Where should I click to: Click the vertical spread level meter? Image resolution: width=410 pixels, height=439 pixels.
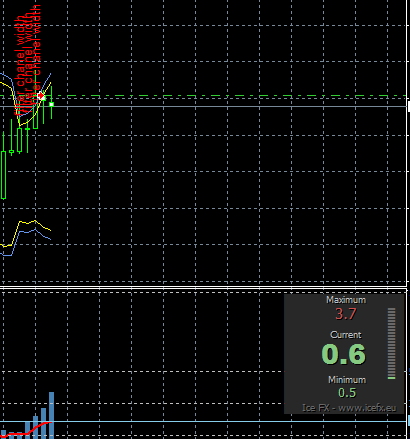(391, 344)
